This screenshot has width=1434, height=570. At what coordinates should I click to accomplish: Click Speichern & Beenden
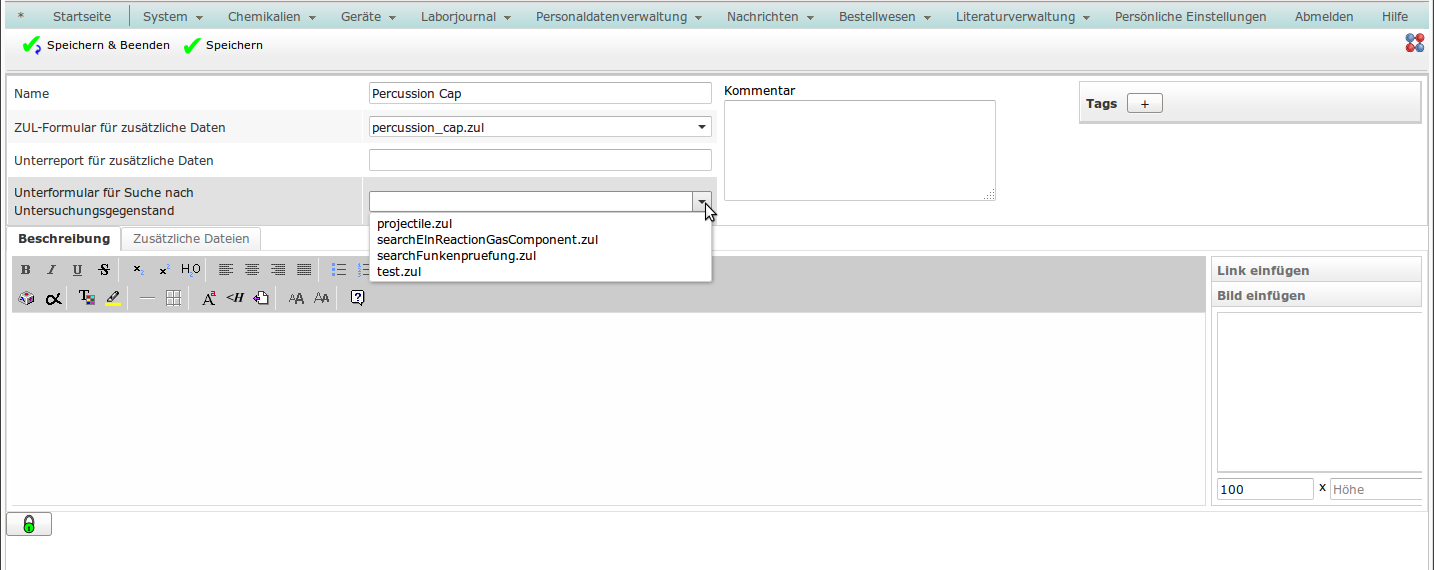click(96, 45)
